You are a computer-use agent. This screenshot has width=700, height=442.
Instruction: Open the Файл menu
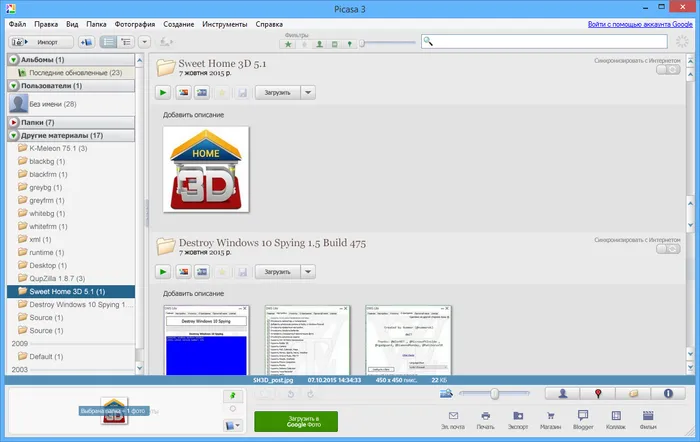coord(17,24)
